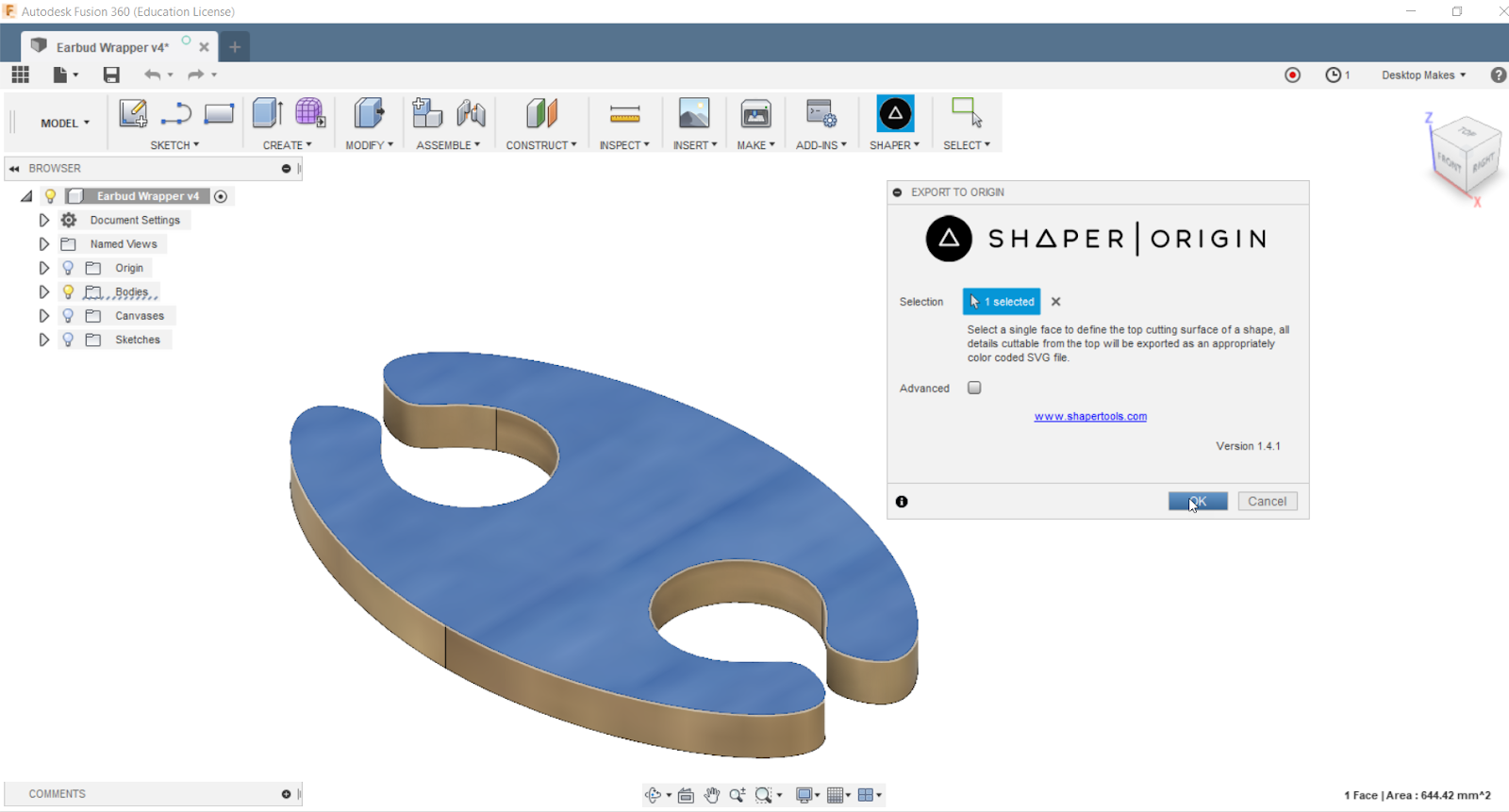Expand the Origin folder
This screenshot has height=812, width=1509.
43,268
